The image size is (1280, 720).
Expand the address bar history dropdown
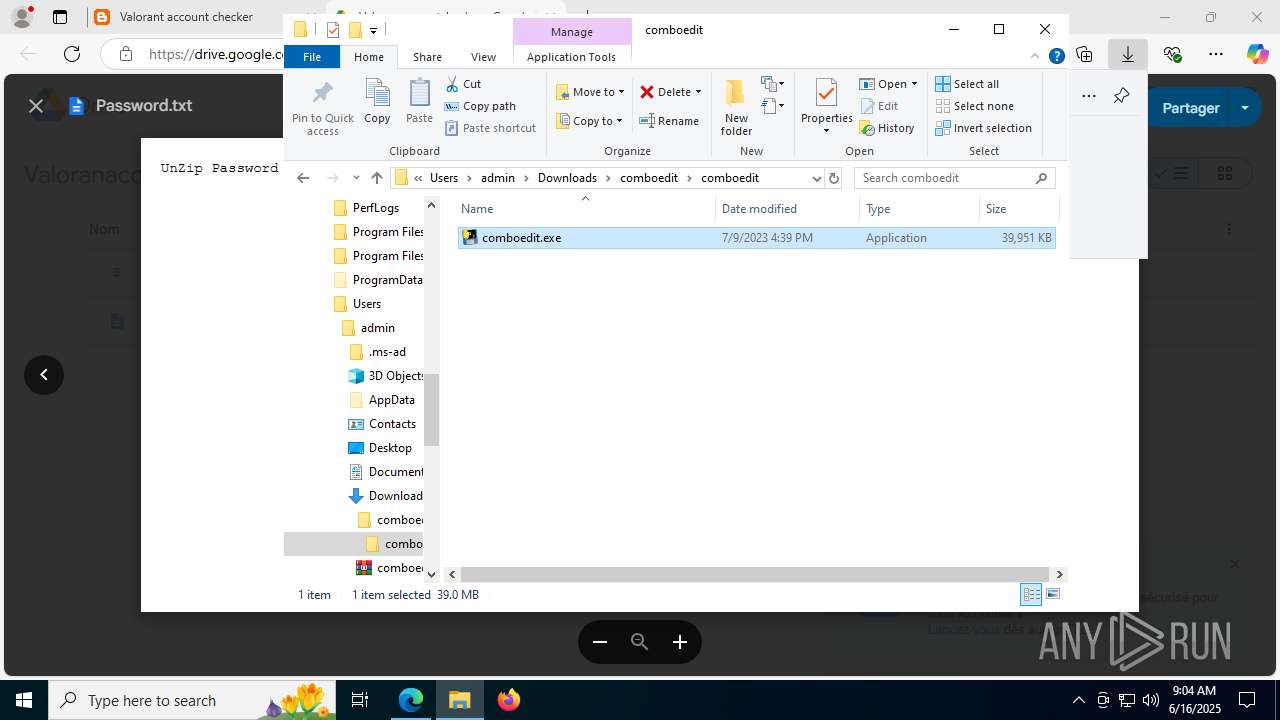[816, 178]
